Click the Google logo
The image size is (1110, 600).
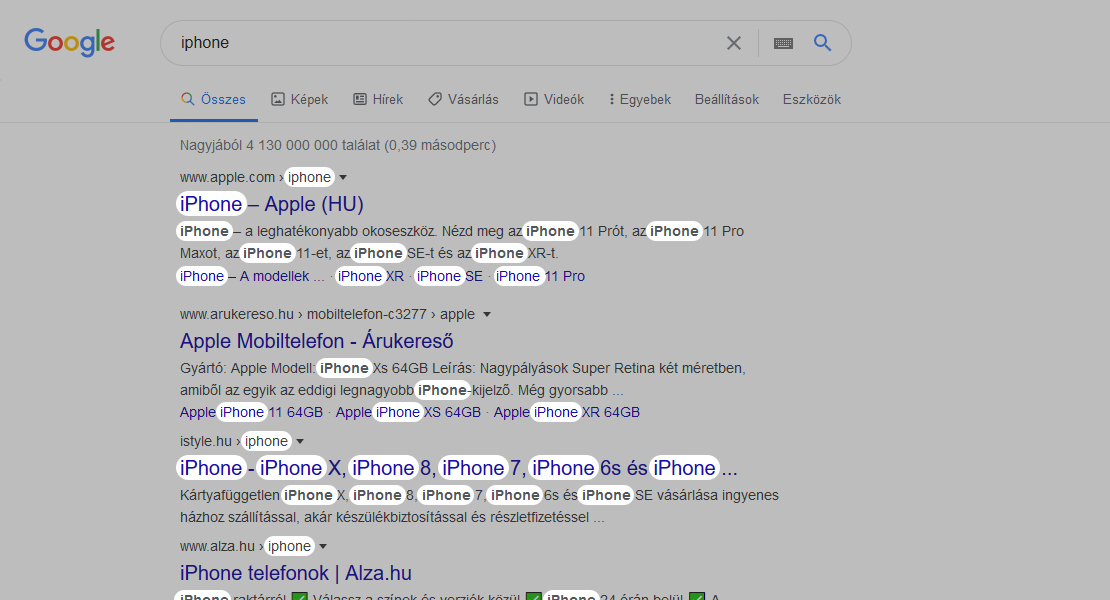tap(69, 42)
